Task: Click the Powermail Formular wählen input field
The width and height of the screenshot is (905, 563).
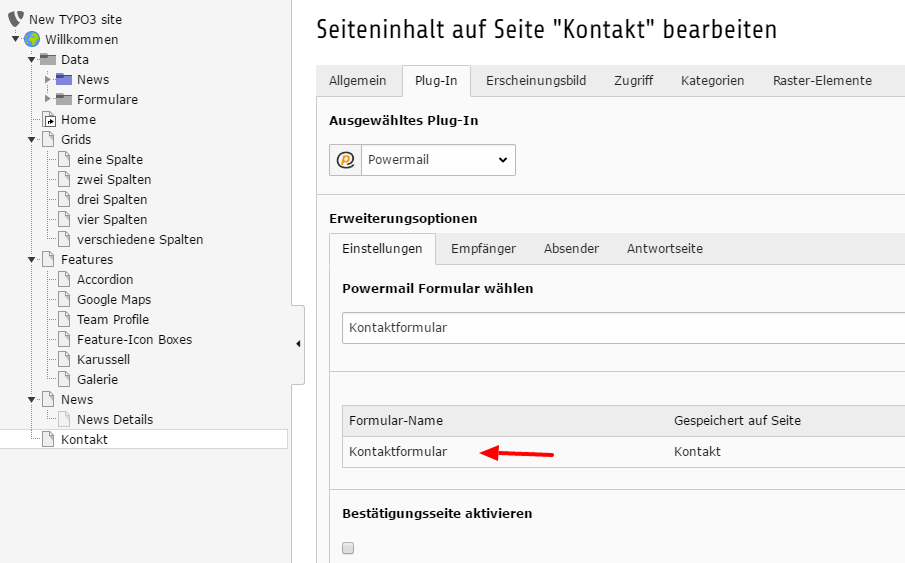Action: (623, 328)
